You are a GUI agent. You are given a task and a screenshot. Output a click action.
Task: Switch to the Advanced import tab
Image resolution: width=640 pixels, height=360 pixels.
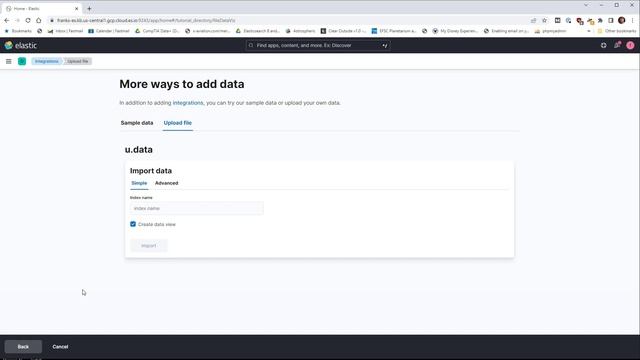click(167, 183)
